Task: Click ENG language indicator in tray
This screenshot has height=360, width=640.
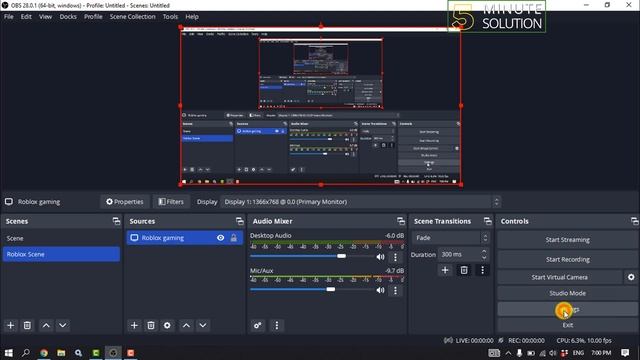Action: pos(578,353)
